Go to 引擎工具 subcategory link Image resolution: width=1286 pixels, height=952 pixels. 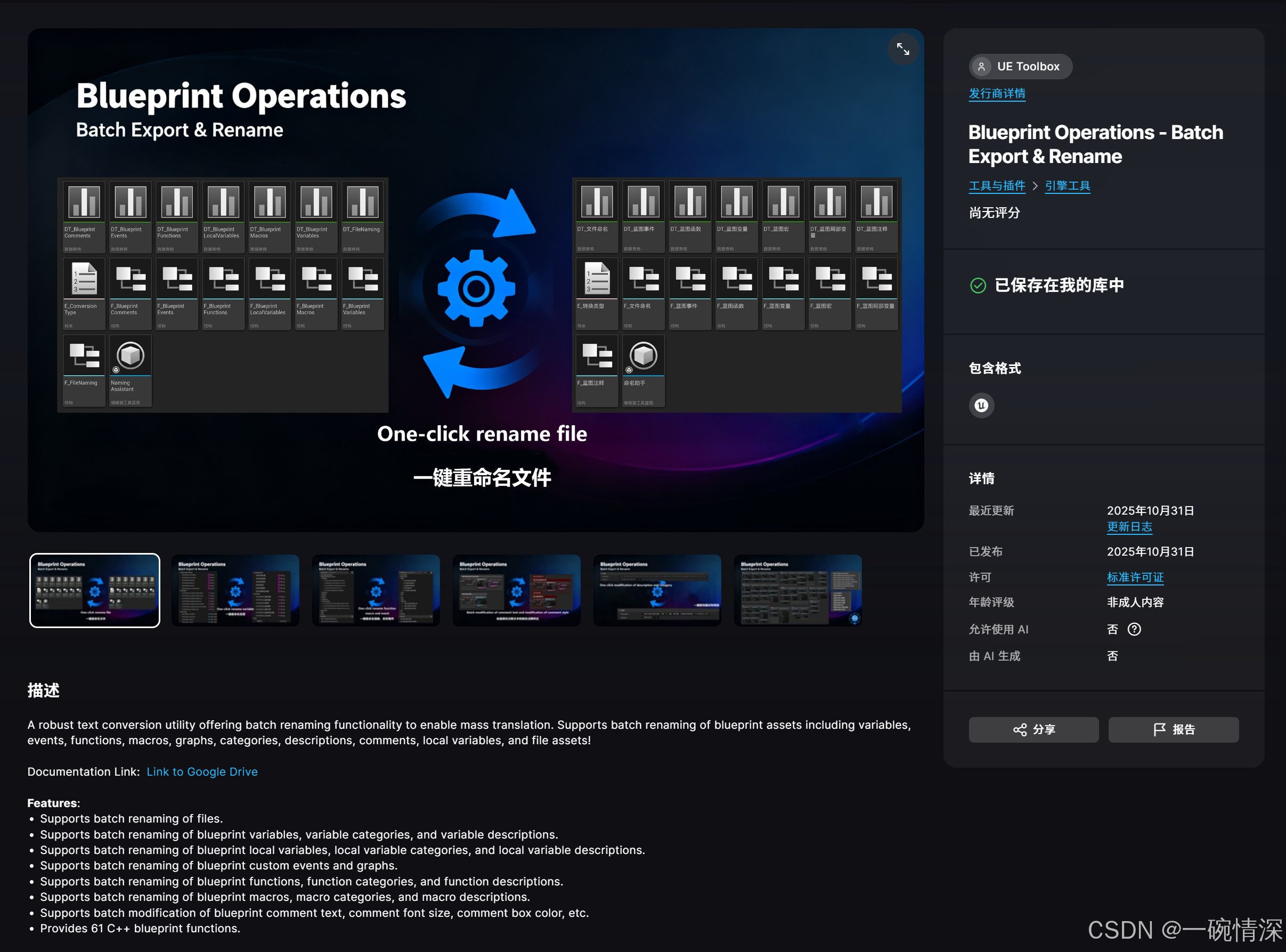(1067, 186)
